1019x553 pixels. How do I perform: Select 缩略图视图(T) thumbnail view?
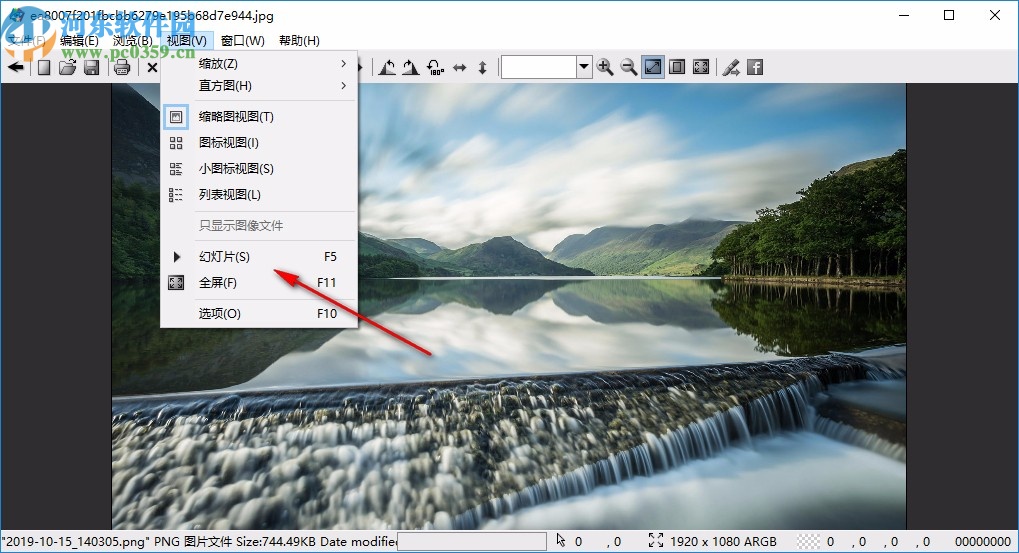[x=259, y=117]
